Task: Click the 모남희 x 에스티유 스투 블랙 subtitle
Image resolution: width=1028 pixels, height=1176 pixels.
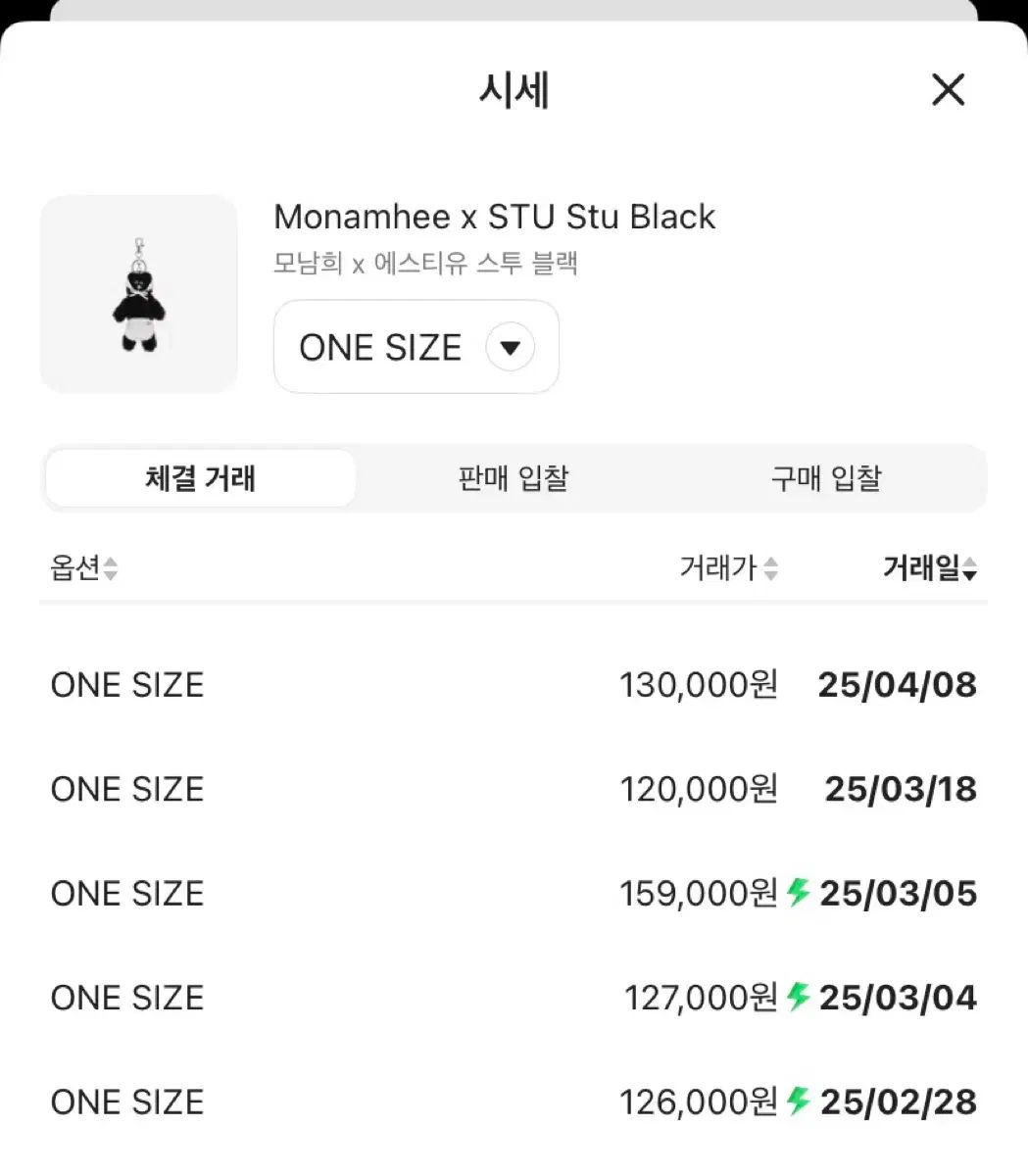Action: click(x=425, y=264)
